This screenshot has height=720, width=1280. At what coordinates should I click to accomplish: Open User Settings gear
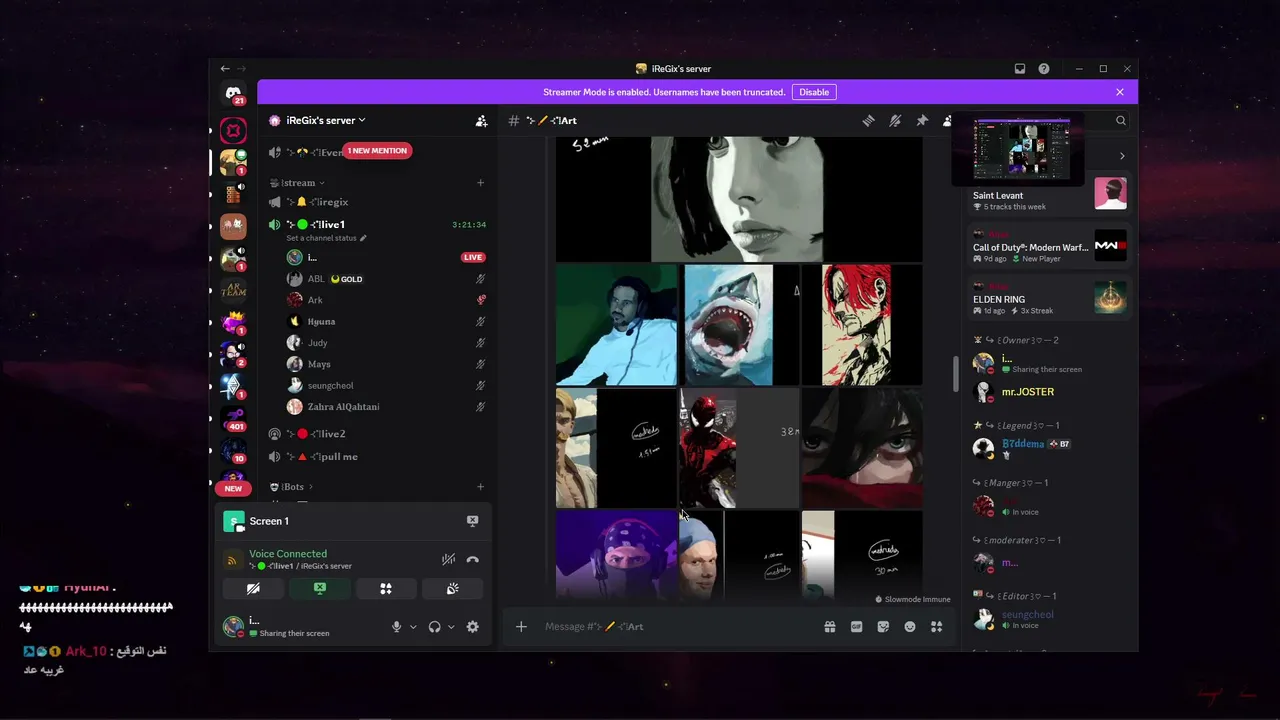(472, 627)
